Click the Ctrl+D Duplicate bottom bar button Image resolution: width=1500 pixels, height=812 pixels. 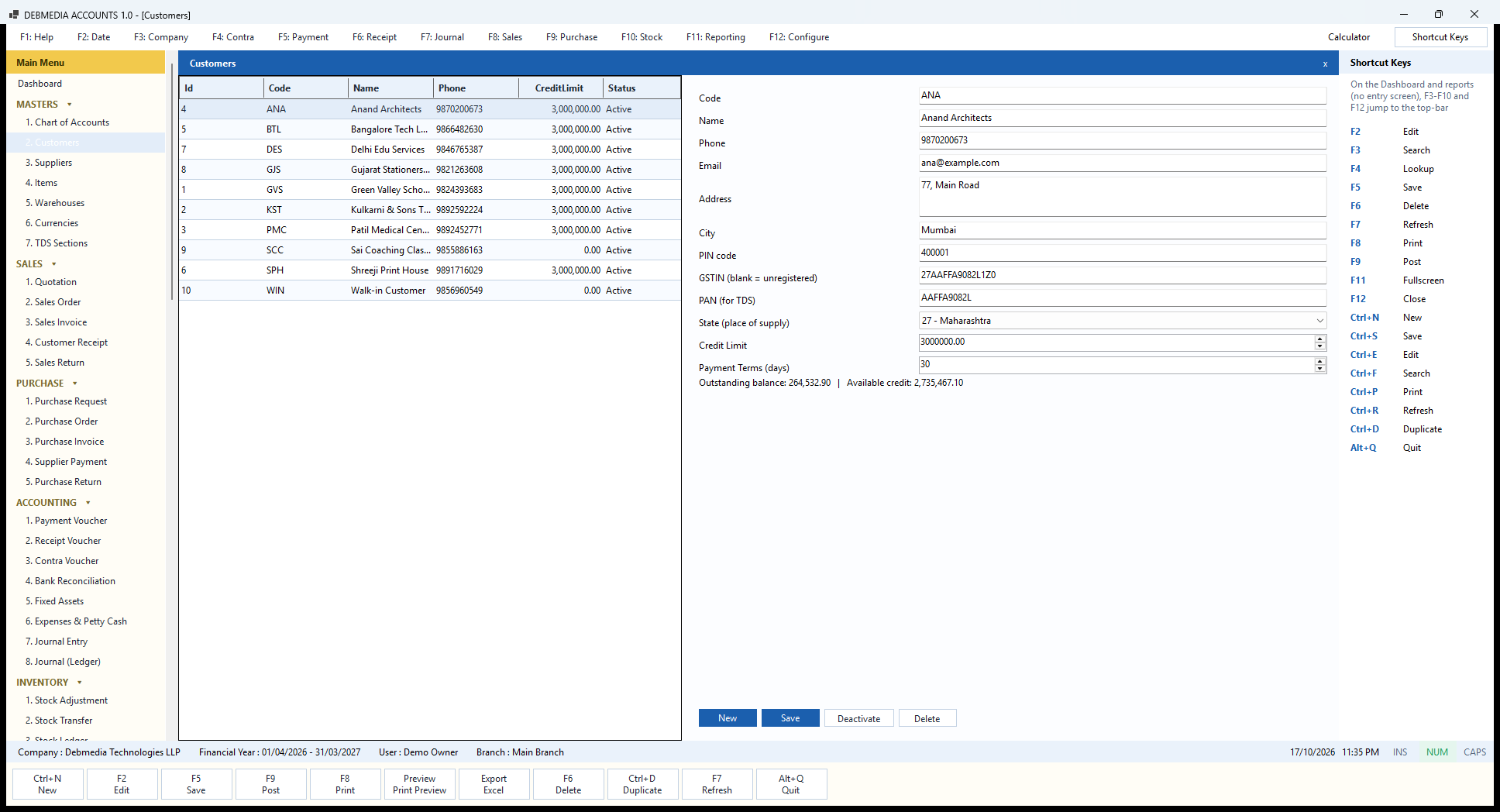(x=642, y=784)
